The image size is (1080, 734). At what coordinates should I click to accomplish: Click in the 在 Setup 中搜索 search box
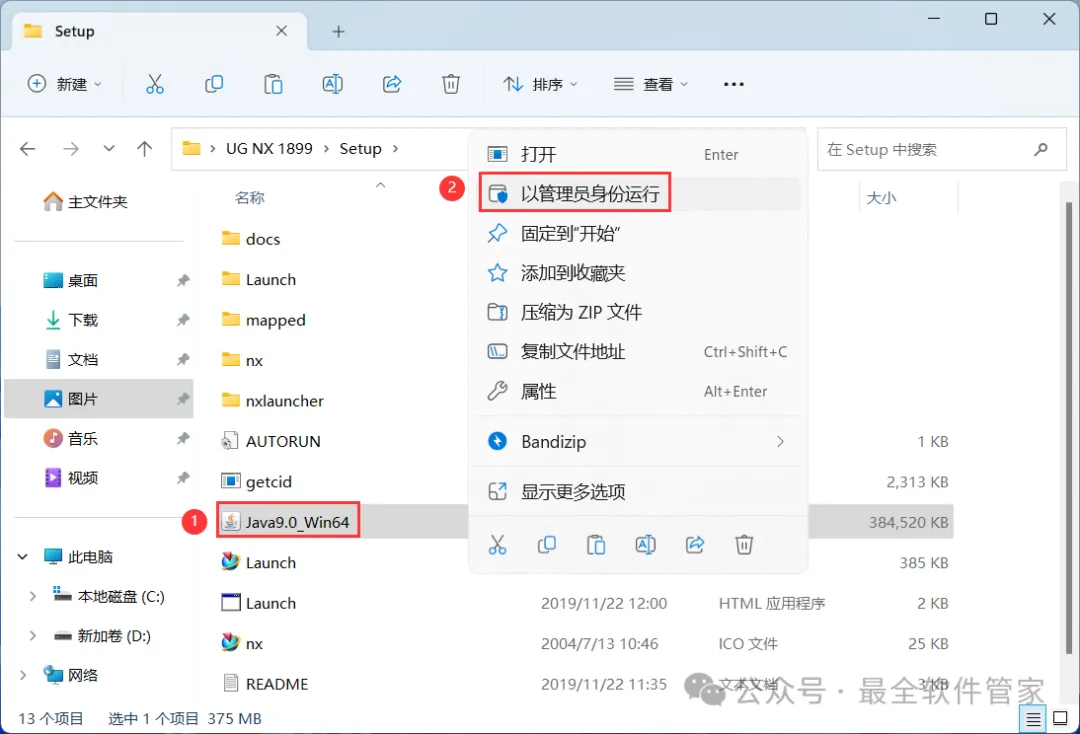coord(941,149)
